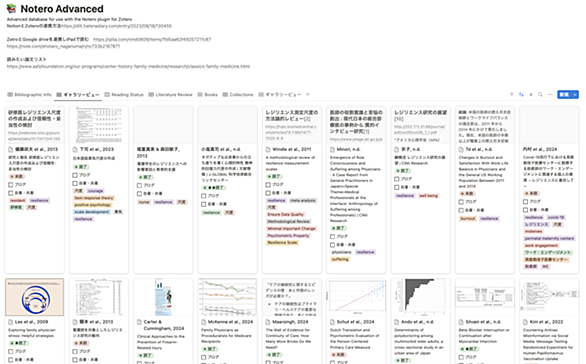Click the page icon beside Td et al., n.d.
The height and width of the screenshot is (364, 586).
(461, 149)
